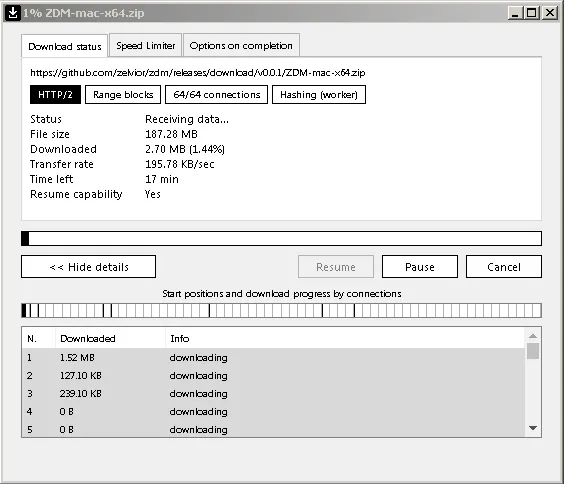Switch to the Speed Limiter tab
564x484 pixels.
pos(145,46)
